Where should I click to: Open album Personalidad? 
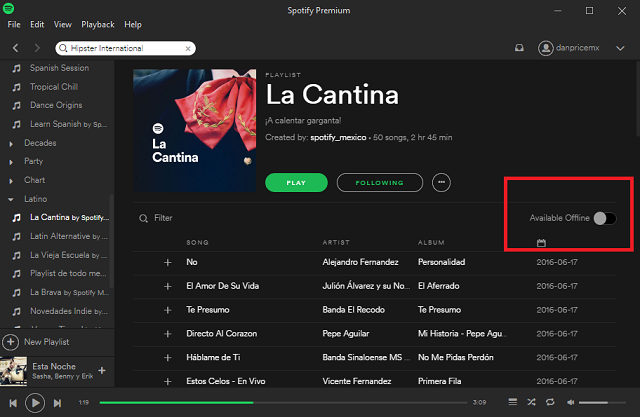pyautogui.click(x=441, y=262)
